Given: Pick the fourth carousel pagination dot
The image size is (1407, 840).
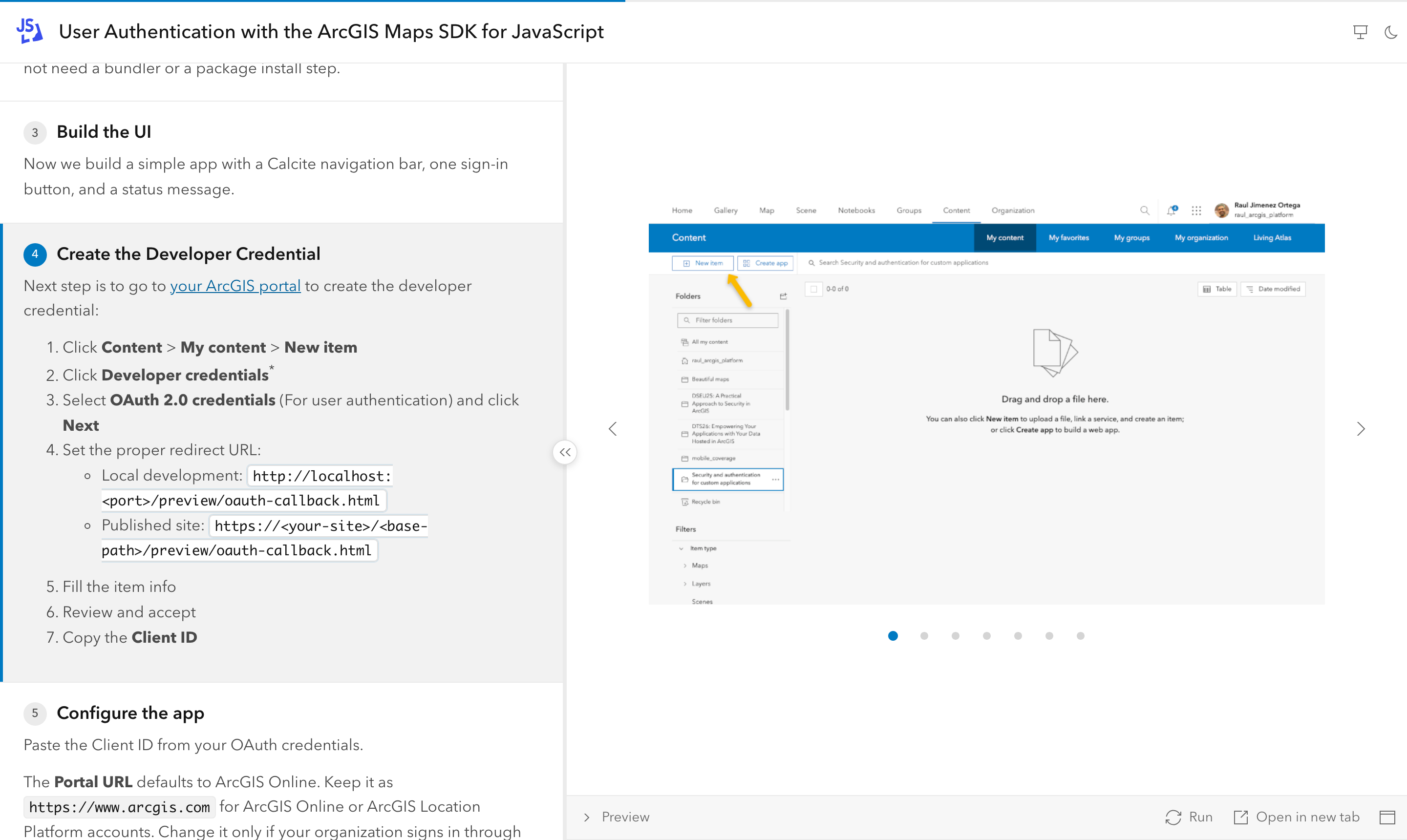Looking at the screenshot, I should [x=986, y=636].
